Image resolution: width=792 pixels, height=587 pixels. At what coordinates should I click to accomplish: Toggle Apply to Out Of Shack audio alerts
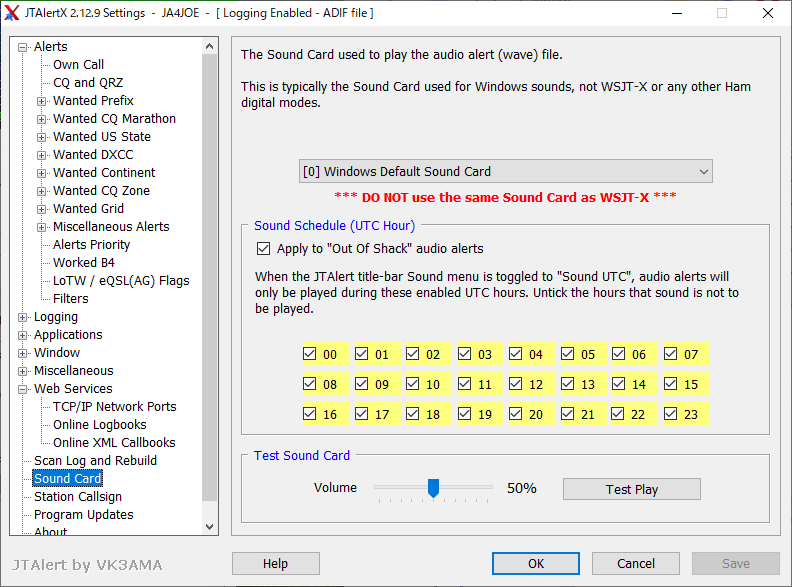click(263, 249)
